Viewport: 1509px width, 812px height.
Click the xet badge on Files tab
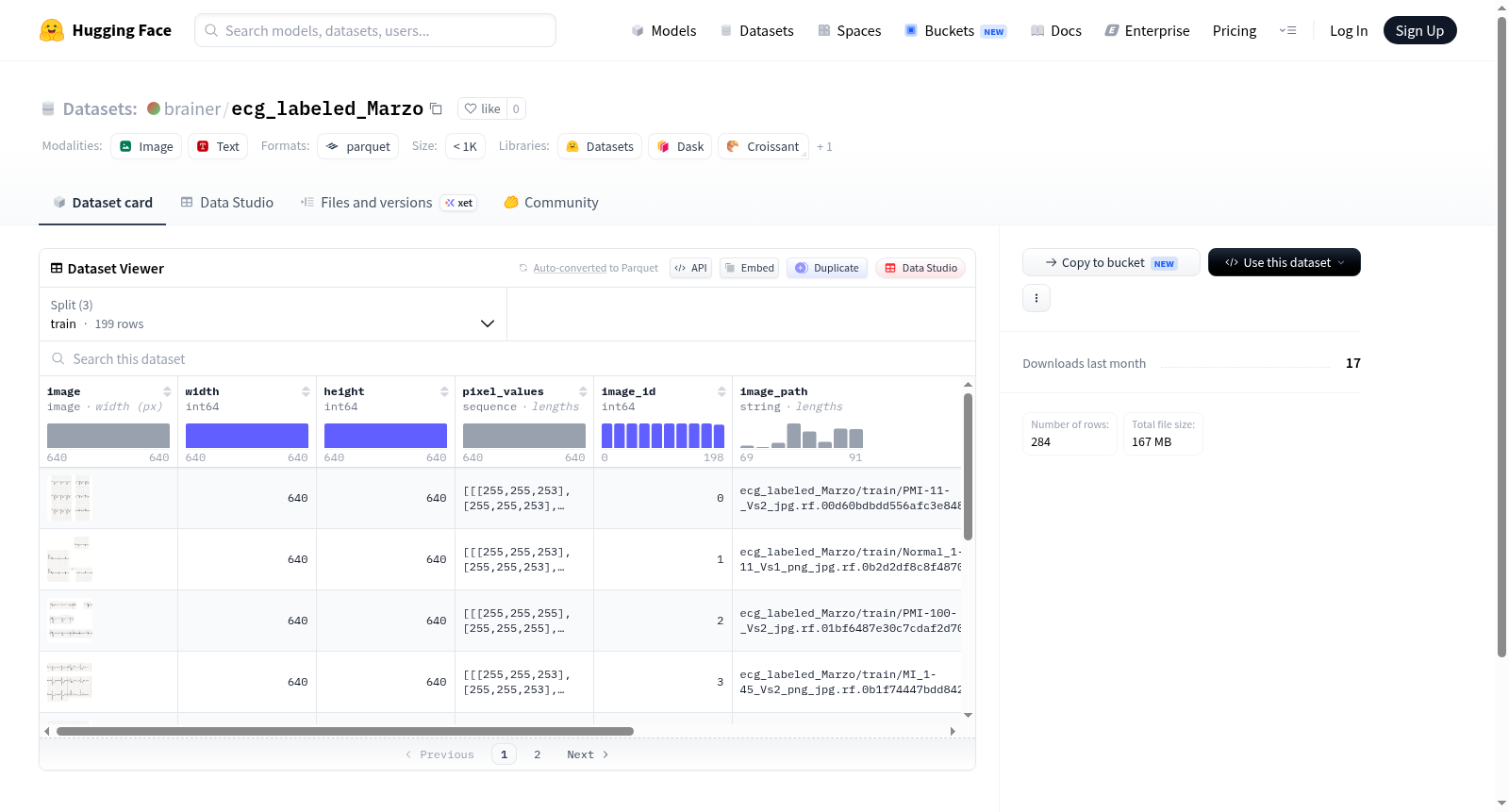pos(459,203)
